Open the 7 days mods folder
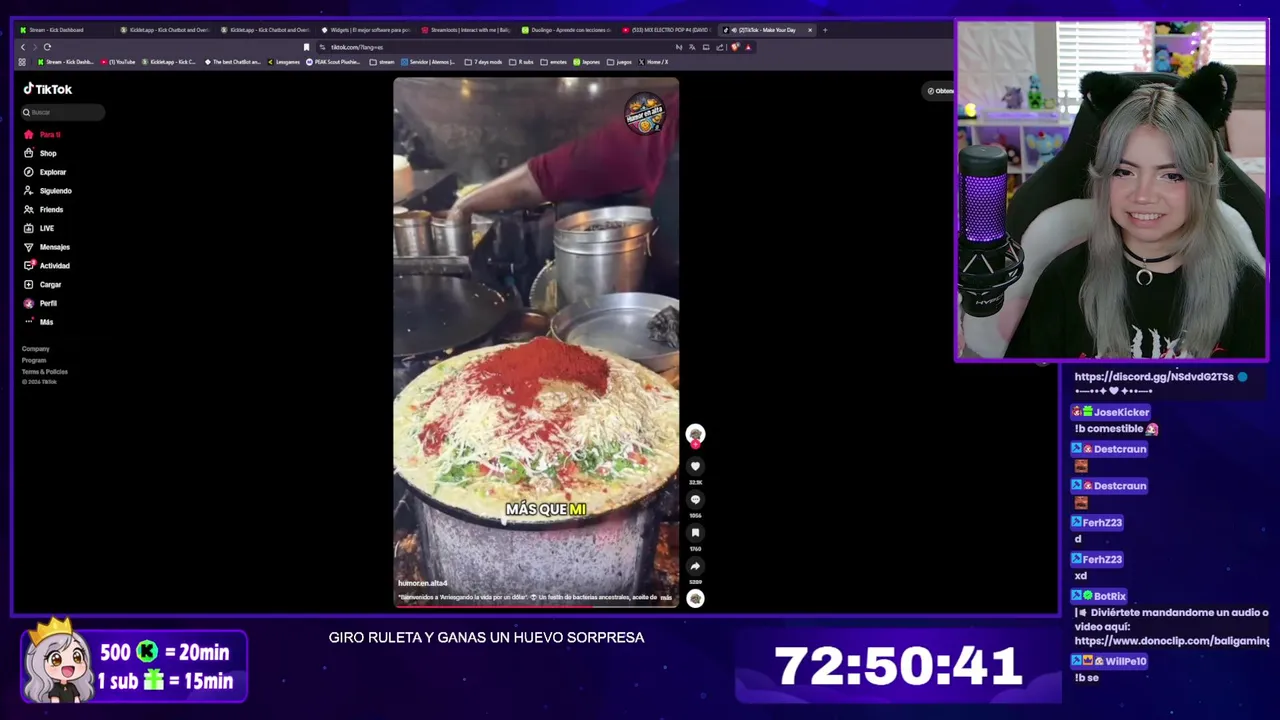The image size is (1280, 720). pyautogui.click(x=483, y=62)
